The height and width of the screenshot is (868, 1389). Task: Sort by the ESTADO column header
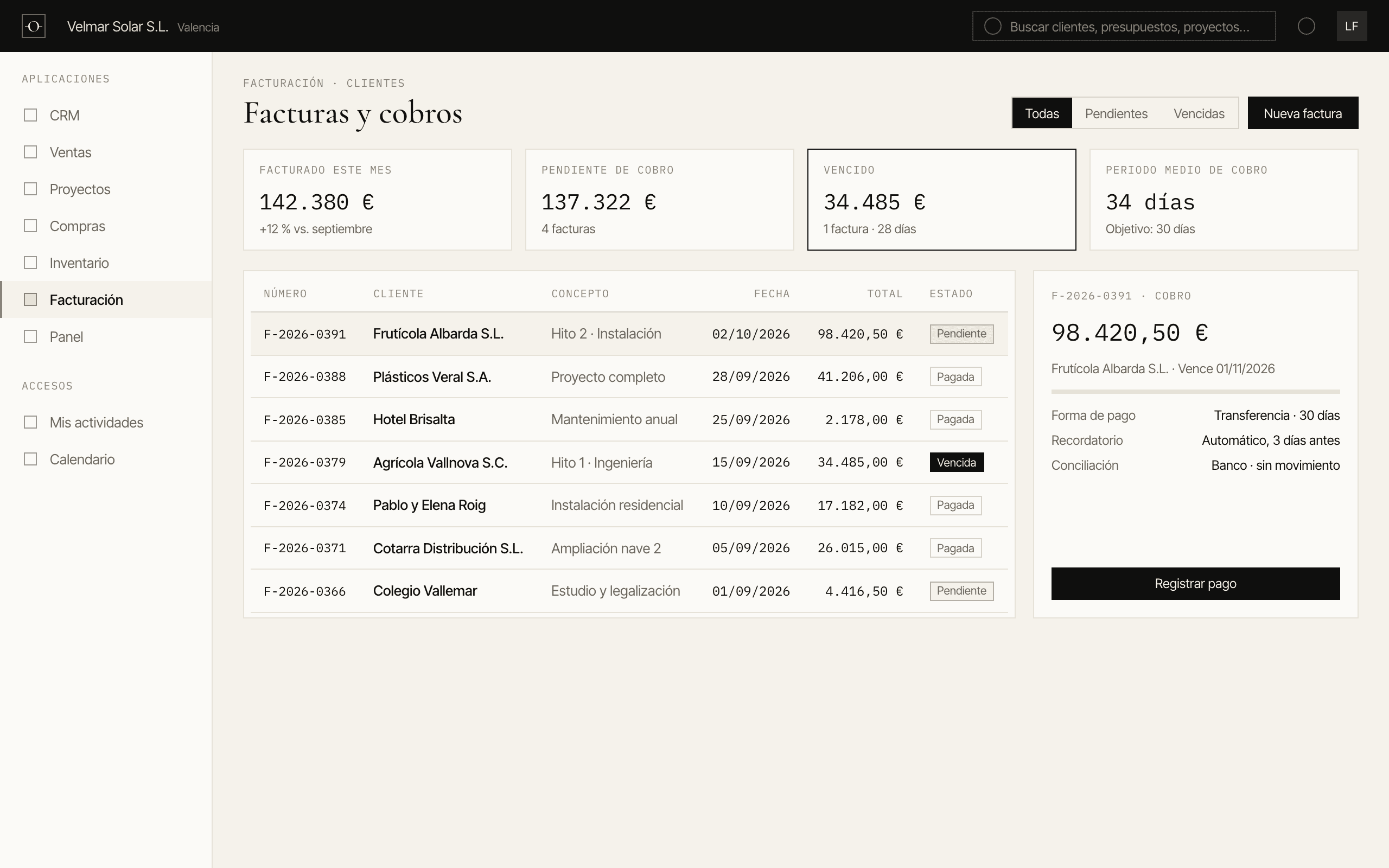[951, 294]
